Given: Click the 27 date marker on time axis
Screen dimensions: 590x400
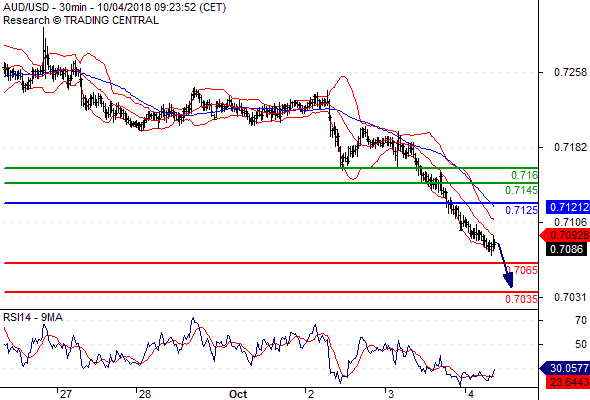Looking at the screenshot, I should pos(65,394).
